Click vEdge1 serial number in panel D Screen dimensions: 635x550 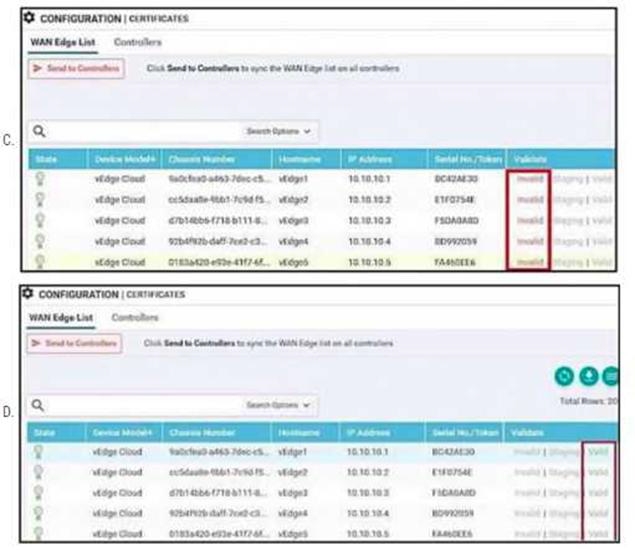point(454,452)
